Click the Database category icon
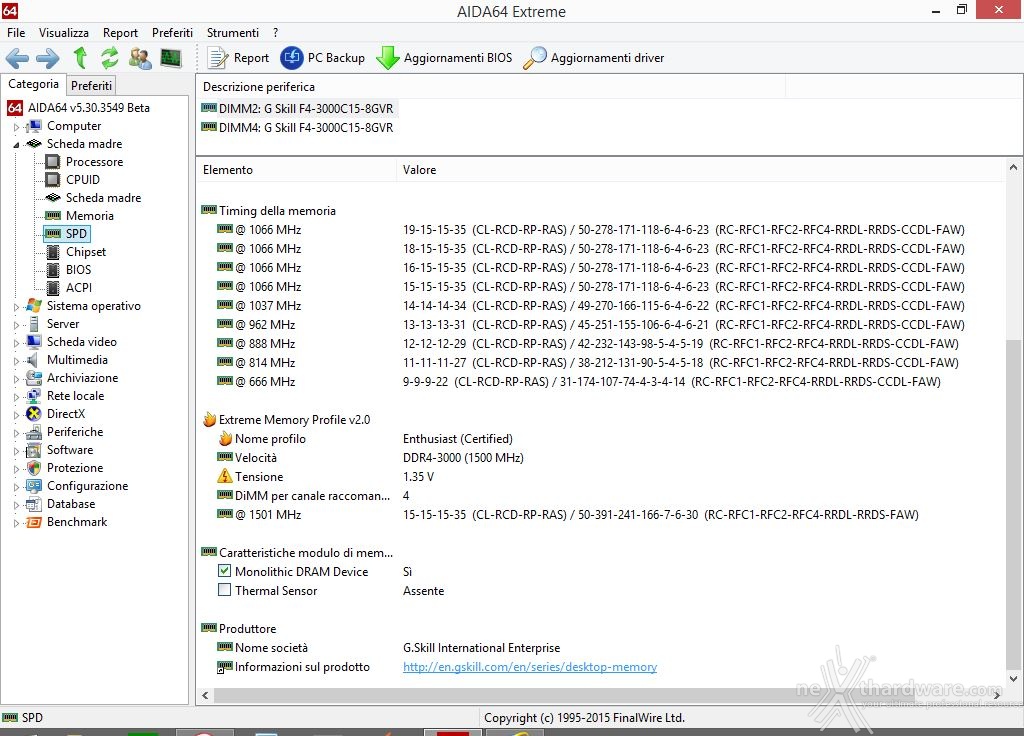 [34, 504]
